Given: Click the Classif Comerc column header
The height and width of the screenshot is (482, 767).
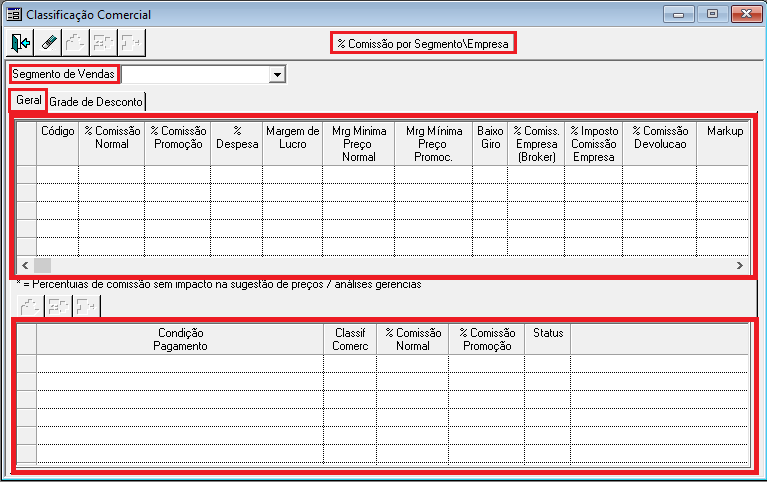Looking at the screenshot, I should click(350, 339).
